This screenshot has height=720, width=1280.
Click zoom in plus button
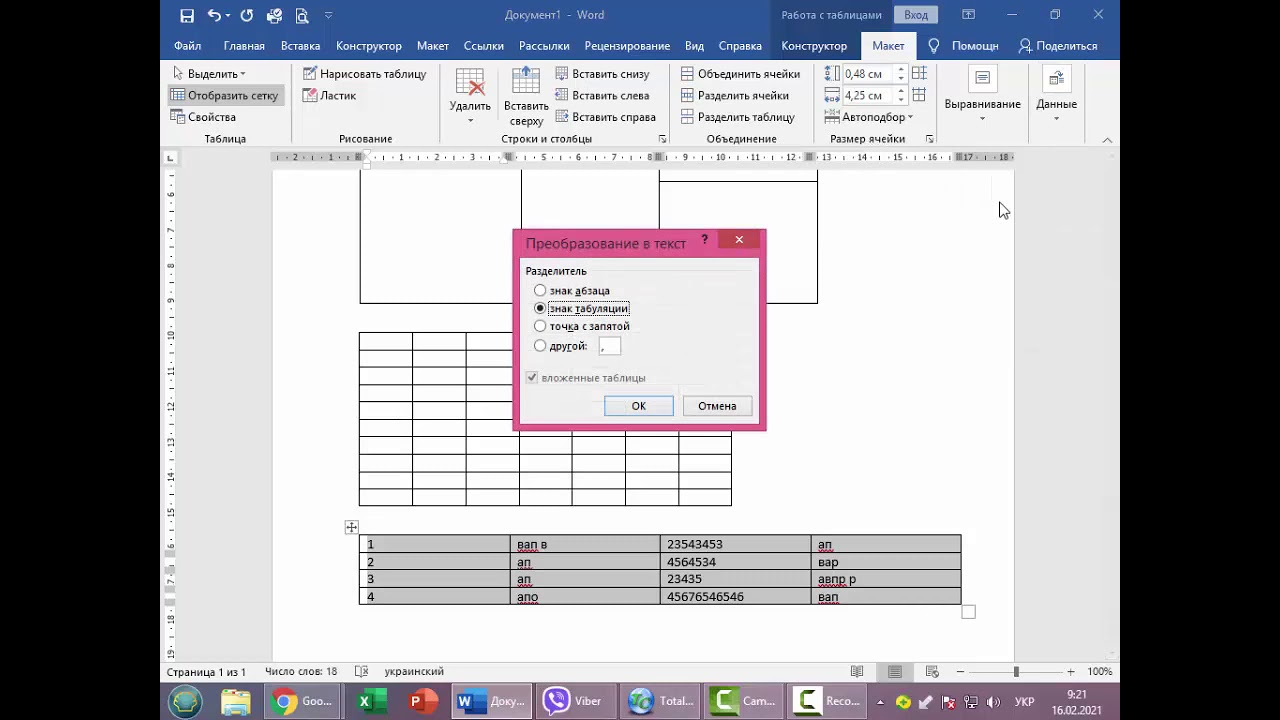point(1071,672)
